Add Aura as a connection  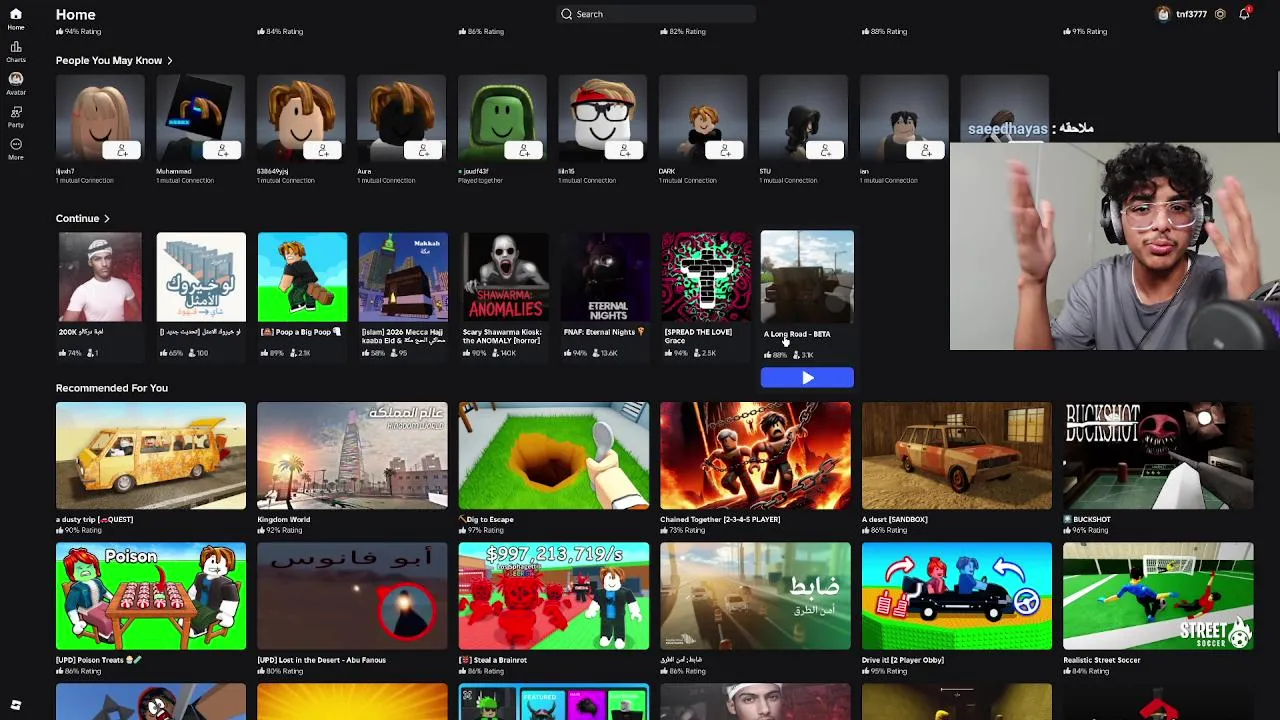click(423, 150)
